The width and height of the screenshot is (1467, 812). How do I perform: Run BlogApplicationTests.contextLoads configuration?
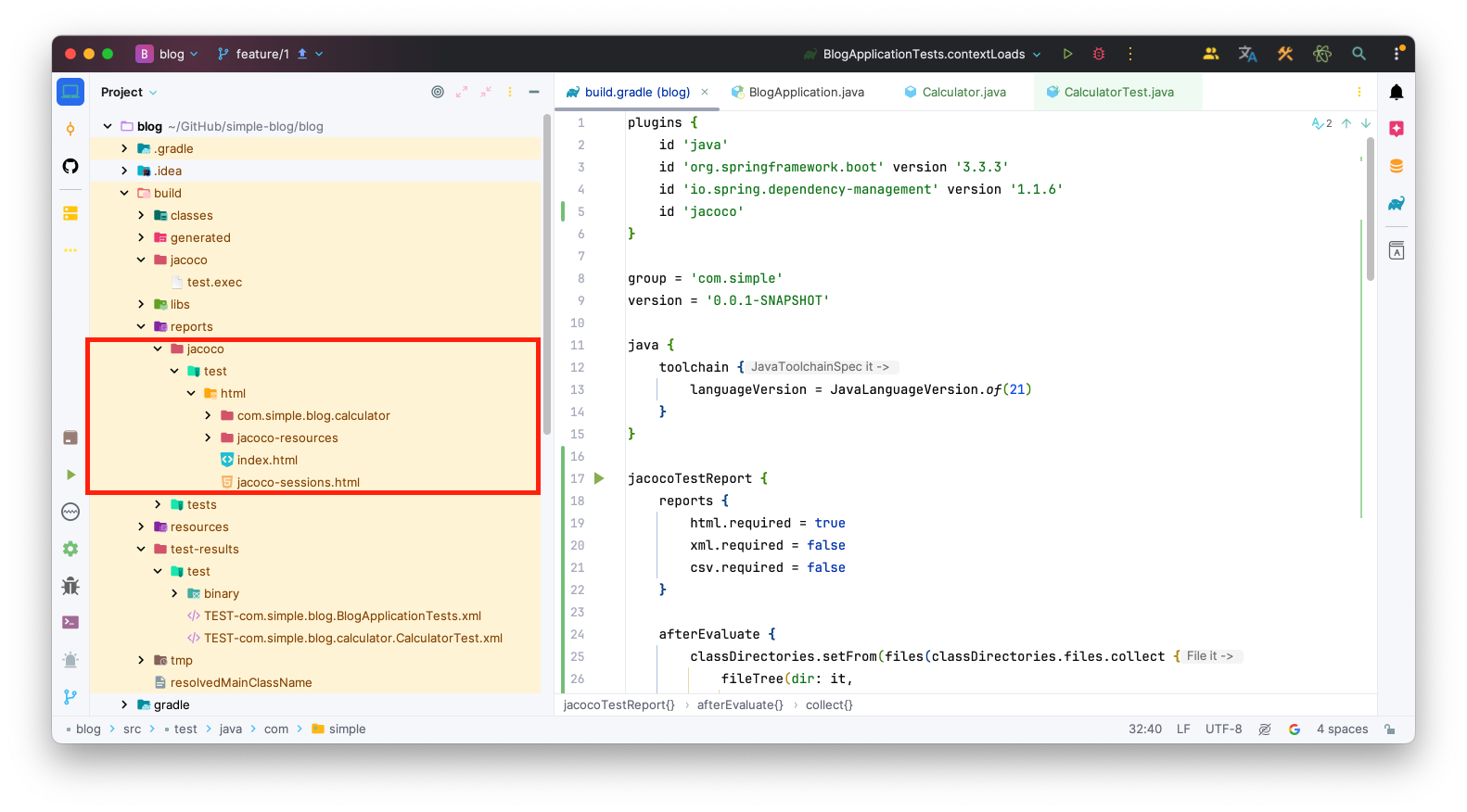[x=1068, y=54]
